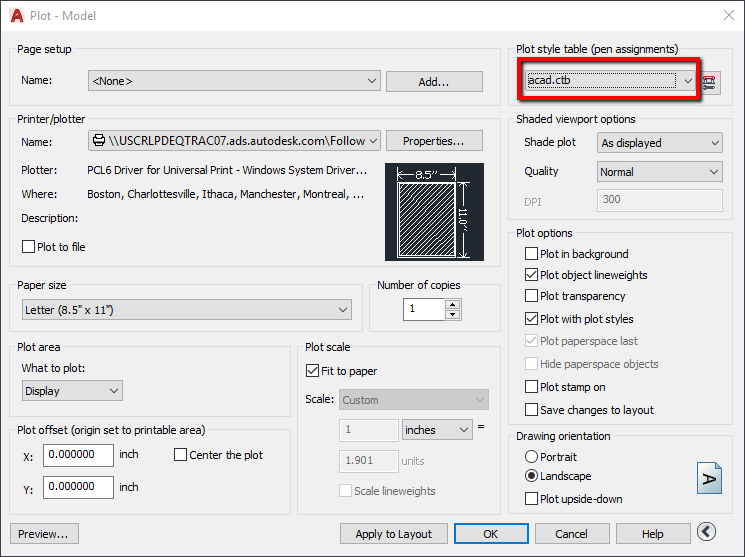Decrease the number of copies with down arrow
Viewport: 745px width, 557px height.
point(453,315)
